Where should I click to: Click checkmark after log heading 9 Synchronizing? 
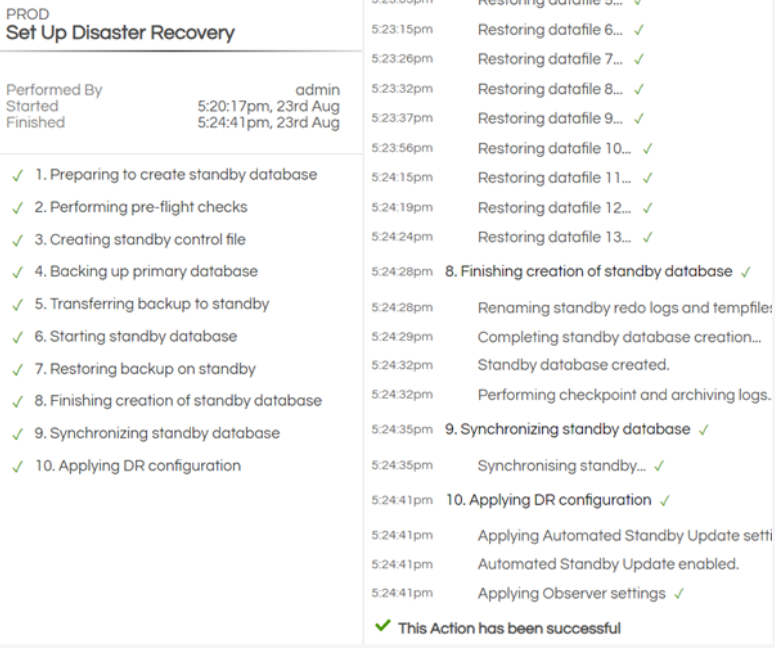(704, 430)
